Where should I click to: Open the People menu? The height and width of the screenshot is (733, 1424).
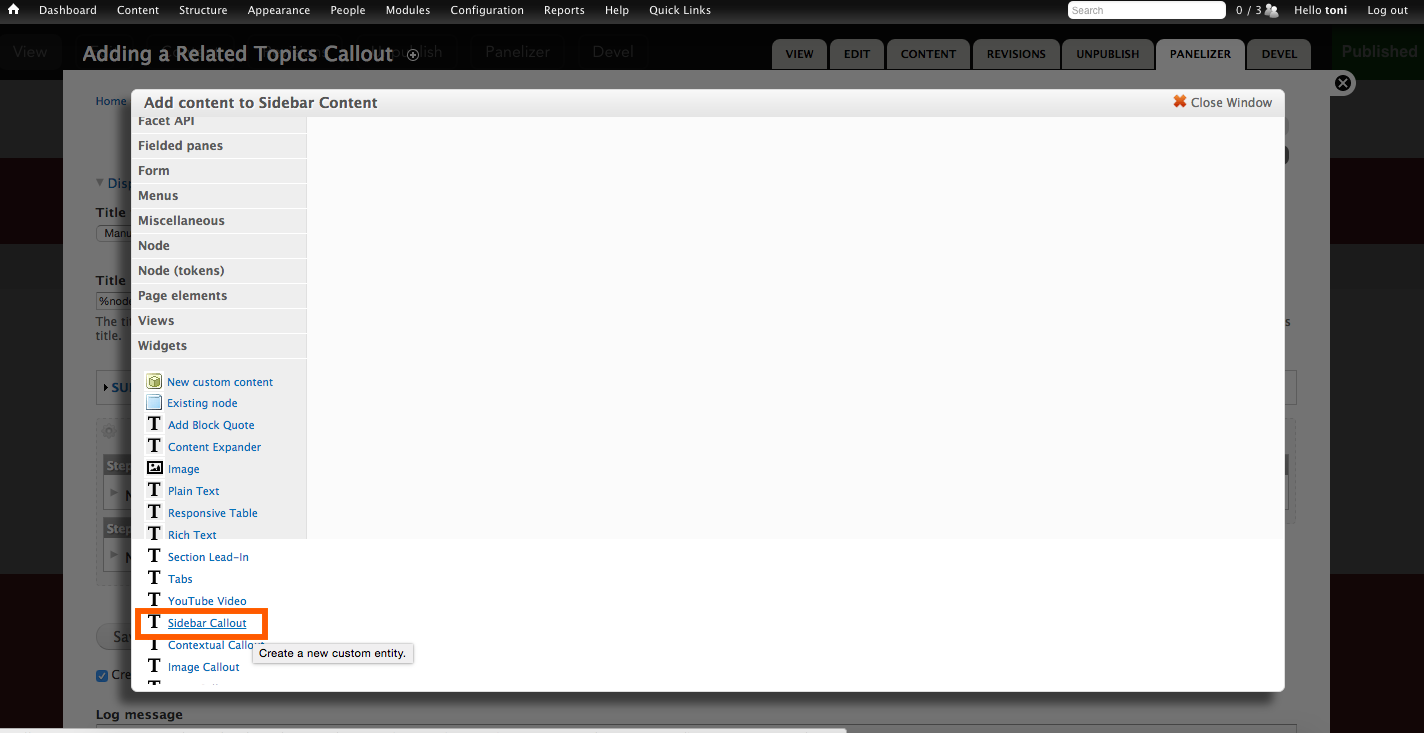click(x=348, y=10)
